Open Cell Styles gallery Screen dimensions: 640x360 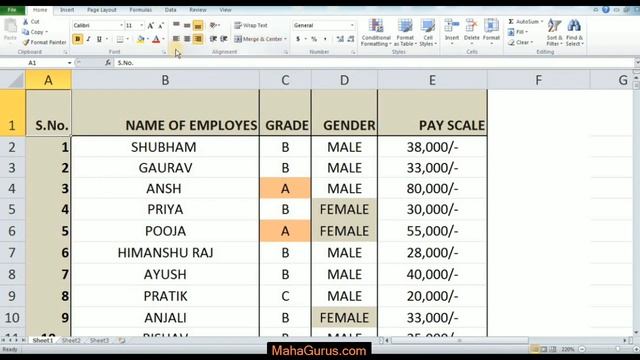[x=428, y=32]
